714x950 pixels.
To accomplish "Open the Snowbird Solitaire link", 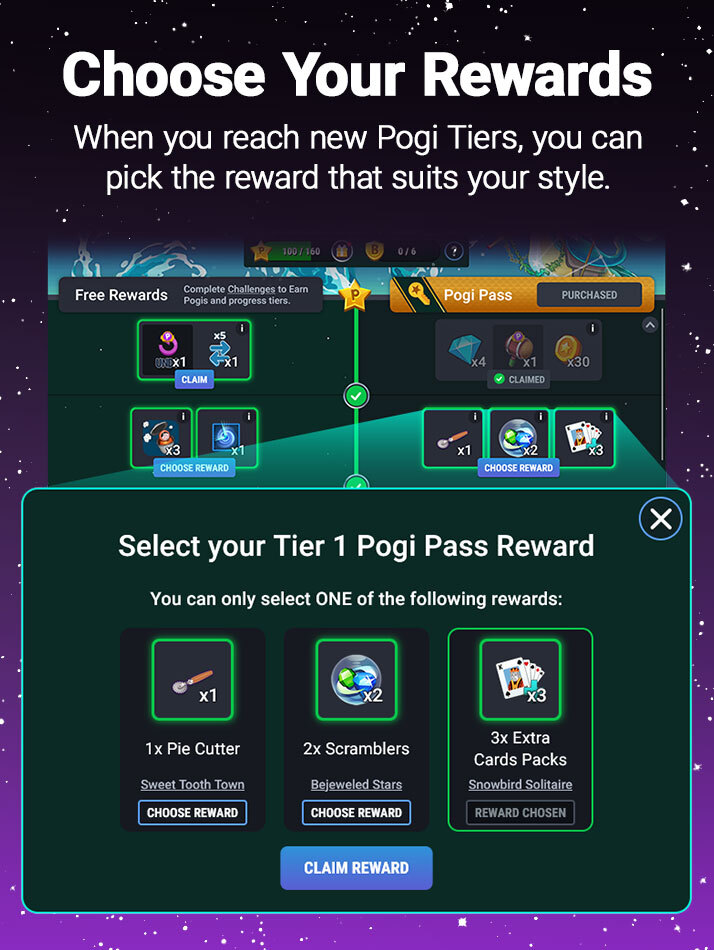I will pos(520,785).
